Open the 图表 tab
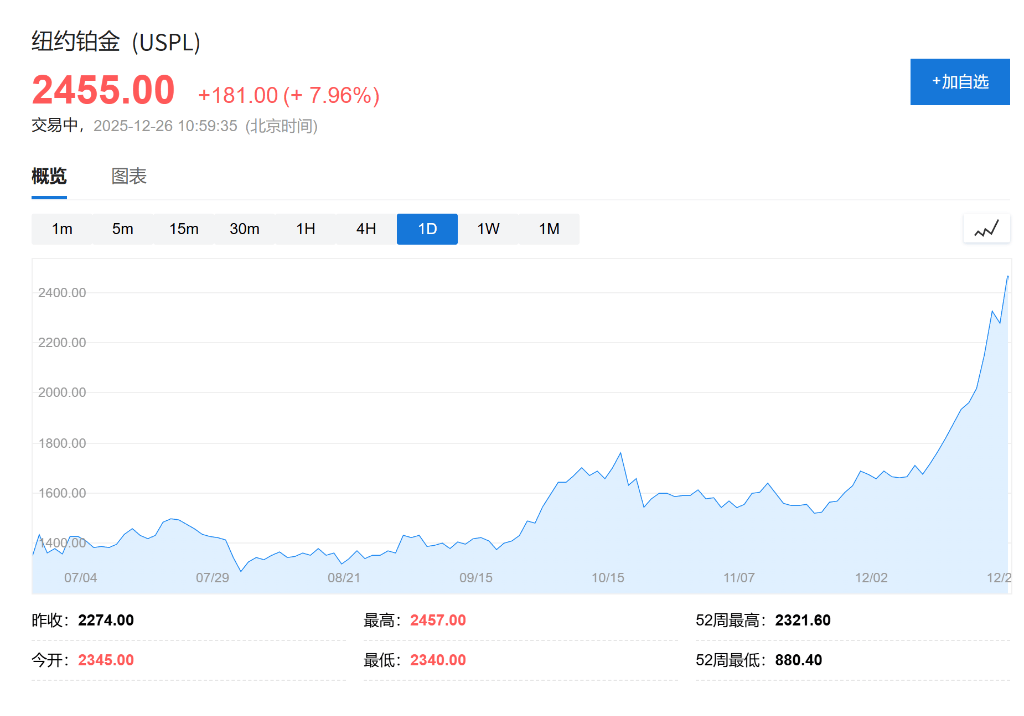 129,177
